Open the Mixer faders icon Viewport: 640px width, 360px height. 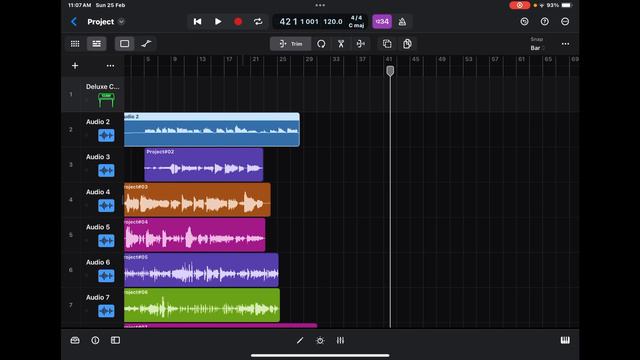point(340,340)
